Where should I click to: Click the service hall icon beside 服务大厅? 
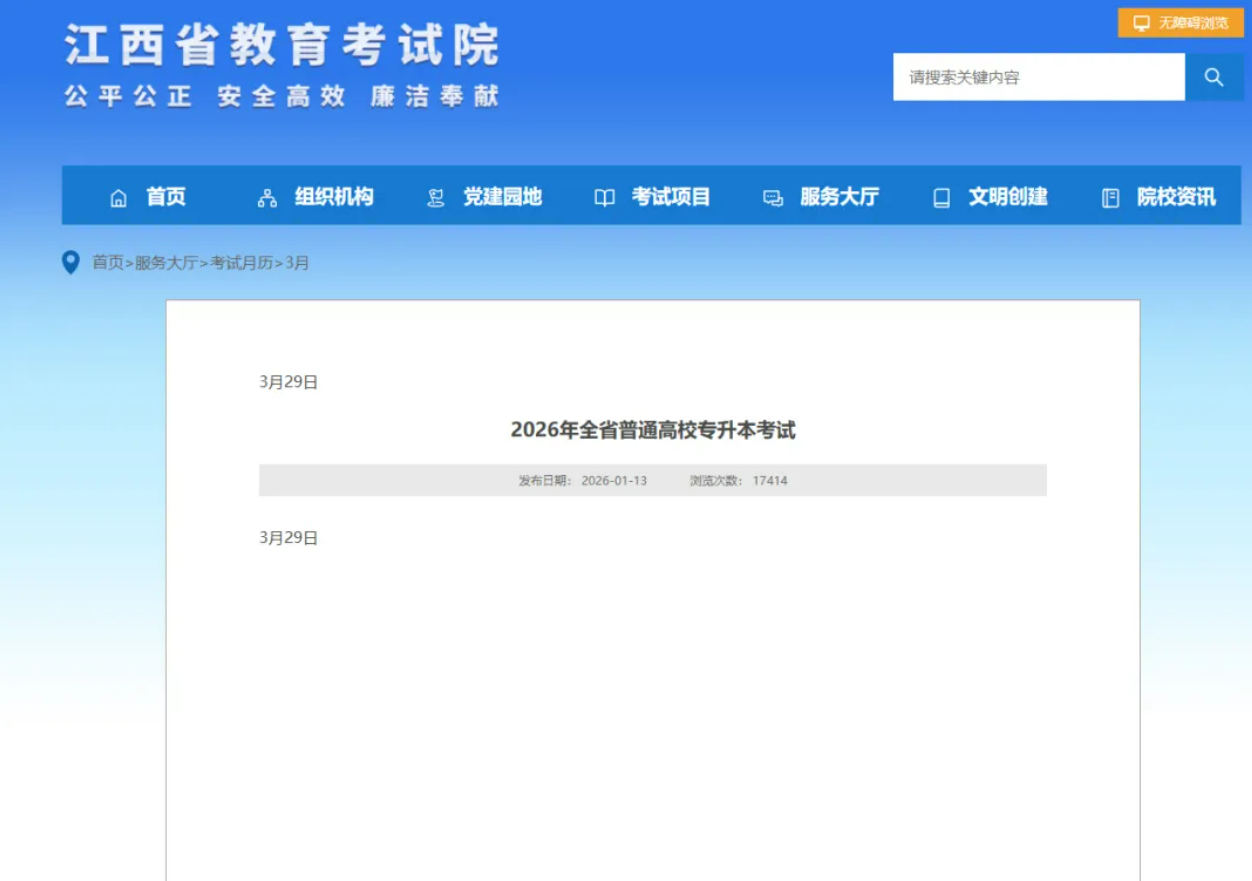tap(771, 197)
